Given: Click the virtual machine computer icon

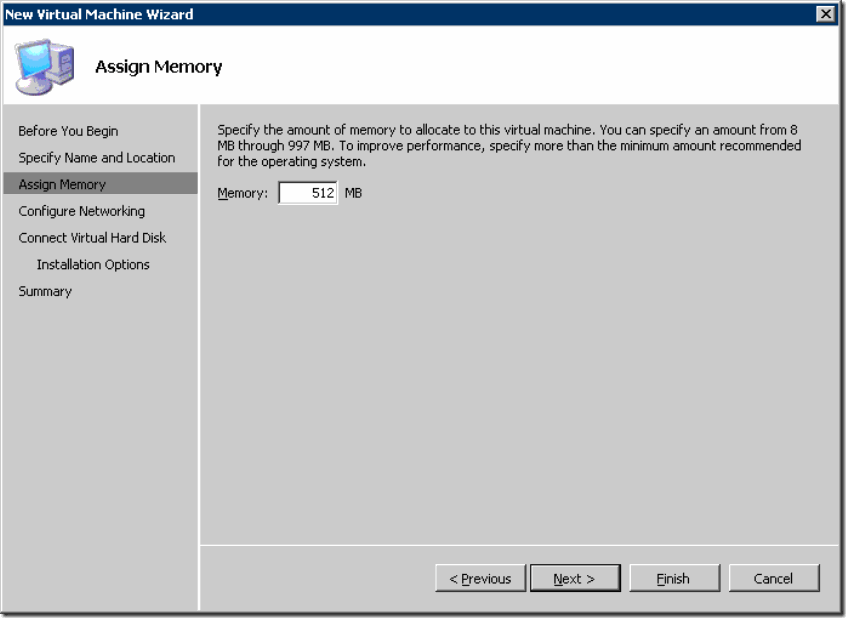Looking at the screenshot, I should click(x=44, y=67).
